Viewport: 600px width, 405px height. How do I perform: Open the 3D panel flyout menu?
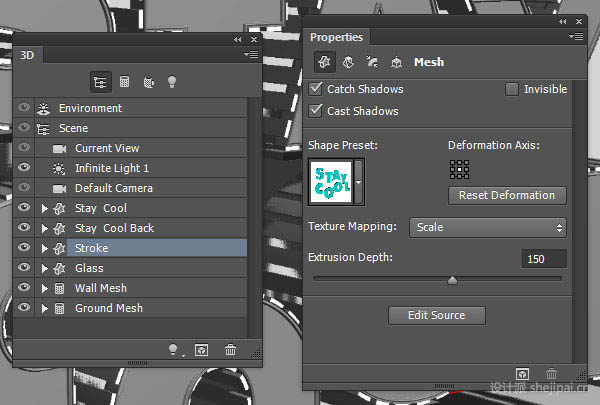[x=251, y=55]
